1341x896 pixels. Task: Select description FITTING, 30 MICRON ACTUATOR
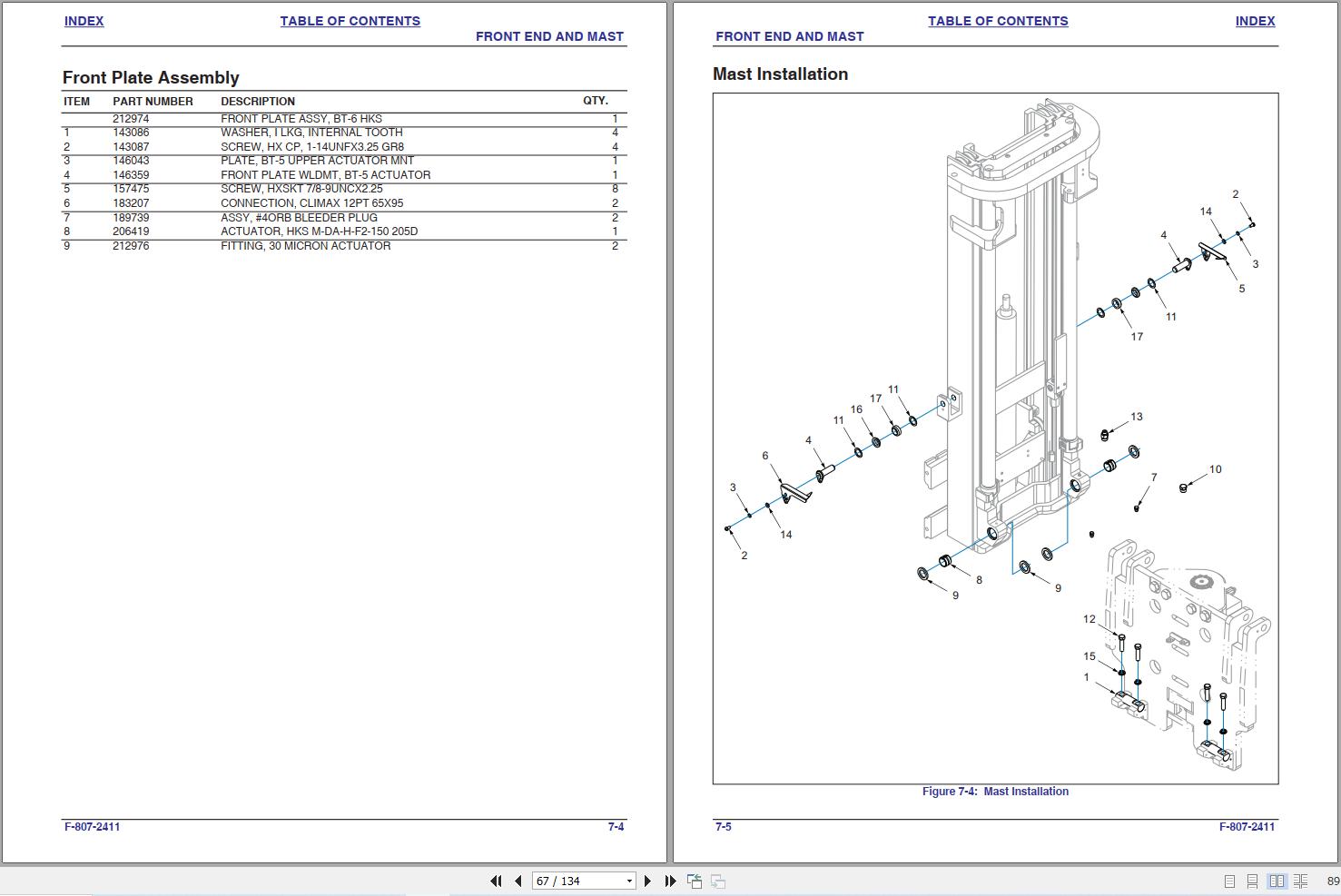pyautogui.click(x=306, y=246)
